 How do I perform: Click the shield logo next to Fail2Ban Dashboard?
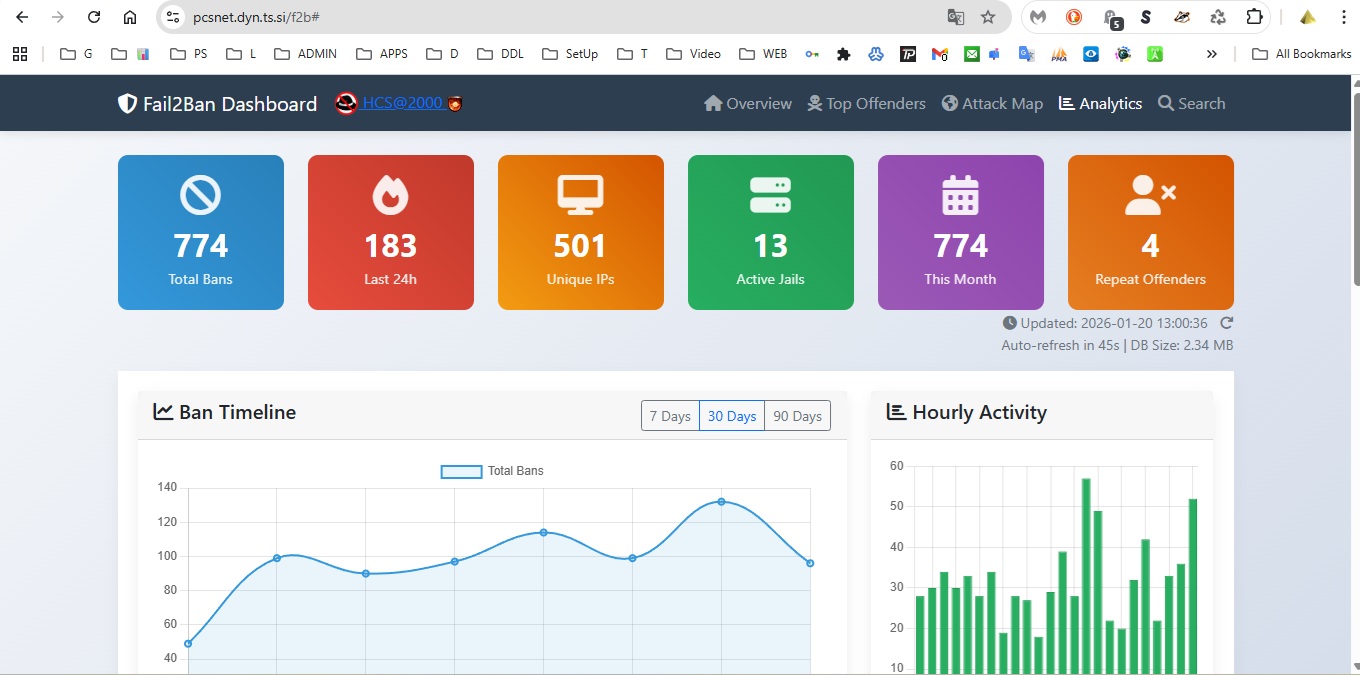click(x=127, y=104)
